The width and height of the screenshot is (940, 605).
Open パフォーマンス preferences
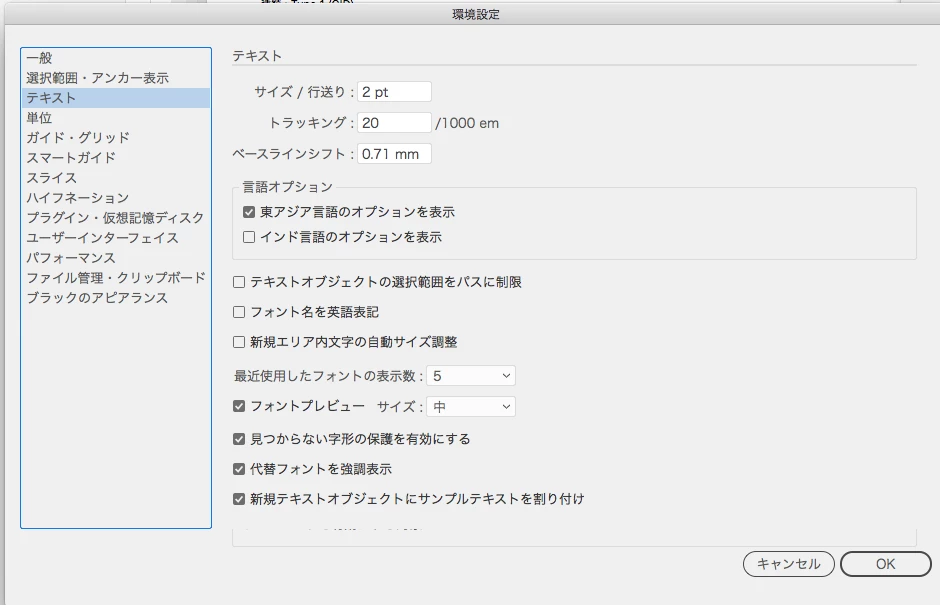pyautogui.click(x=116, y=258)
